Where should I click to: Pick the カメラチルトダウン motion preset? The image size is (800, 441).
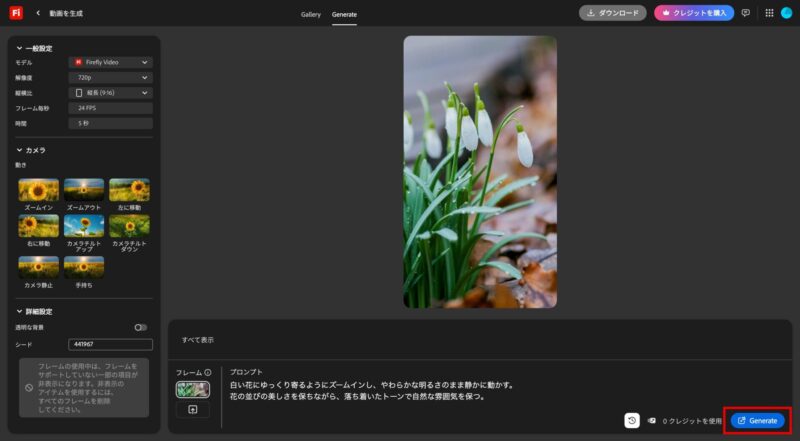click(130, 226)
